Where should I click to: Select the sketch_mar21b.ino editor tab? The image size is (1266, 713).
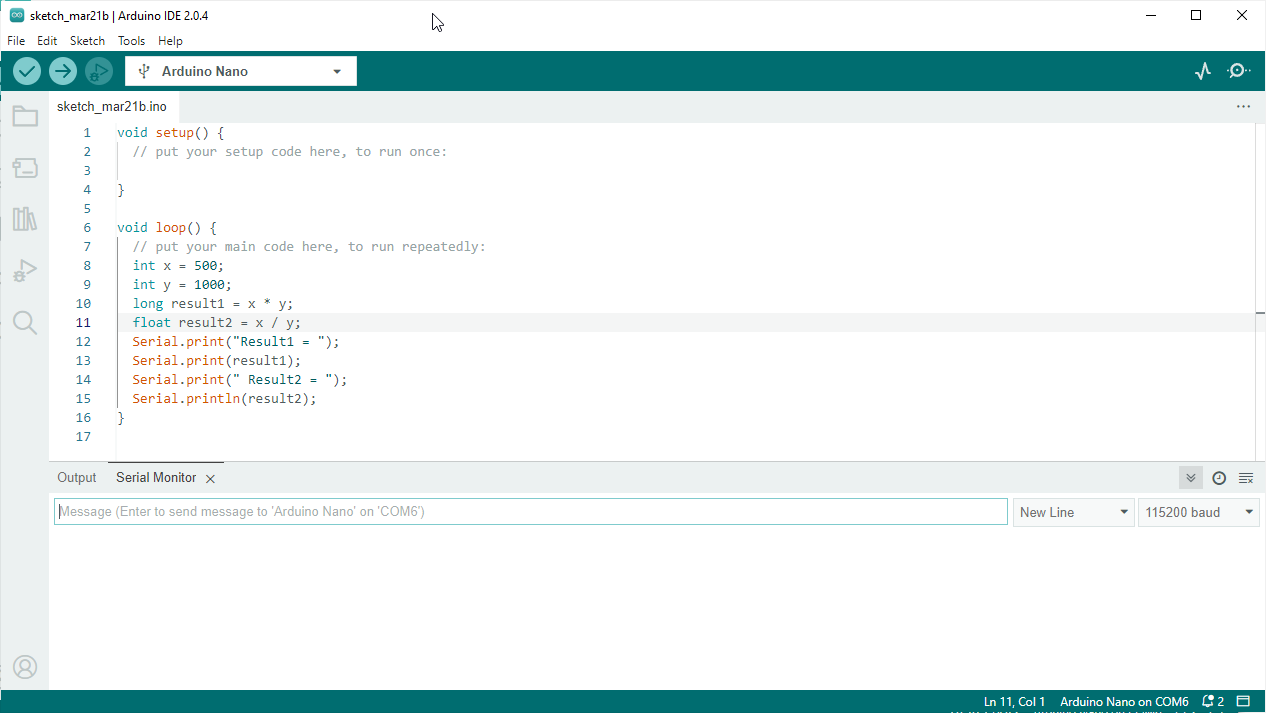112,106
